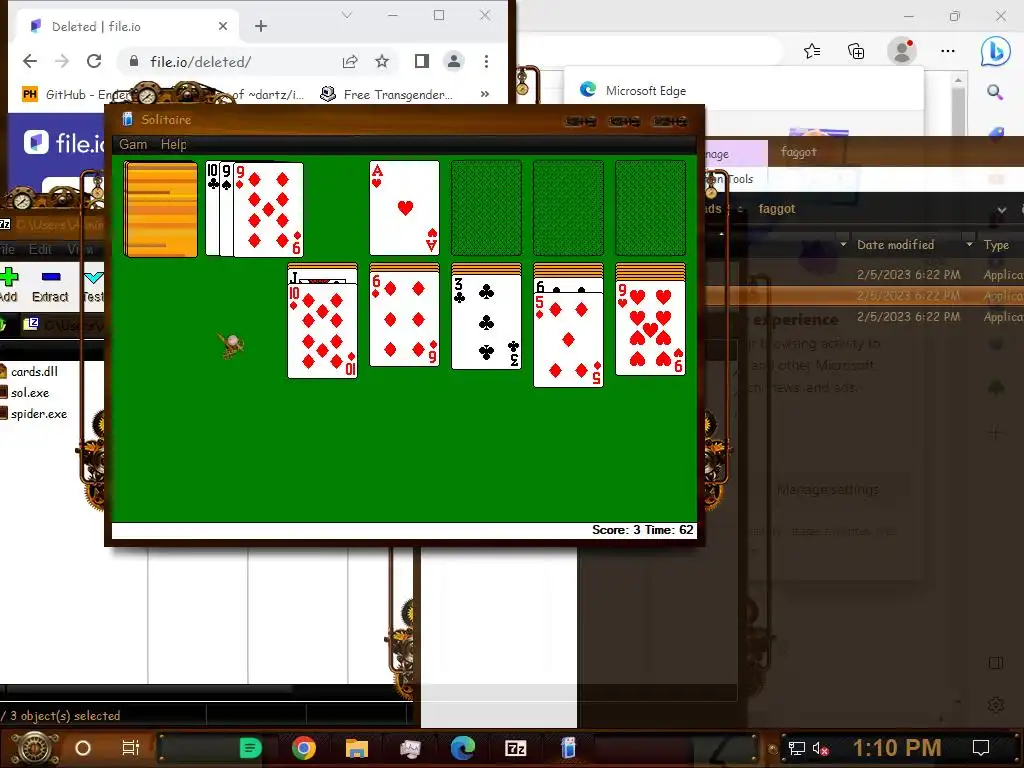Image resolution: width=1024 pixels, height=768 pixels.
Task: Select sol.exe in 7-Zip
Action: pos(30,392)
